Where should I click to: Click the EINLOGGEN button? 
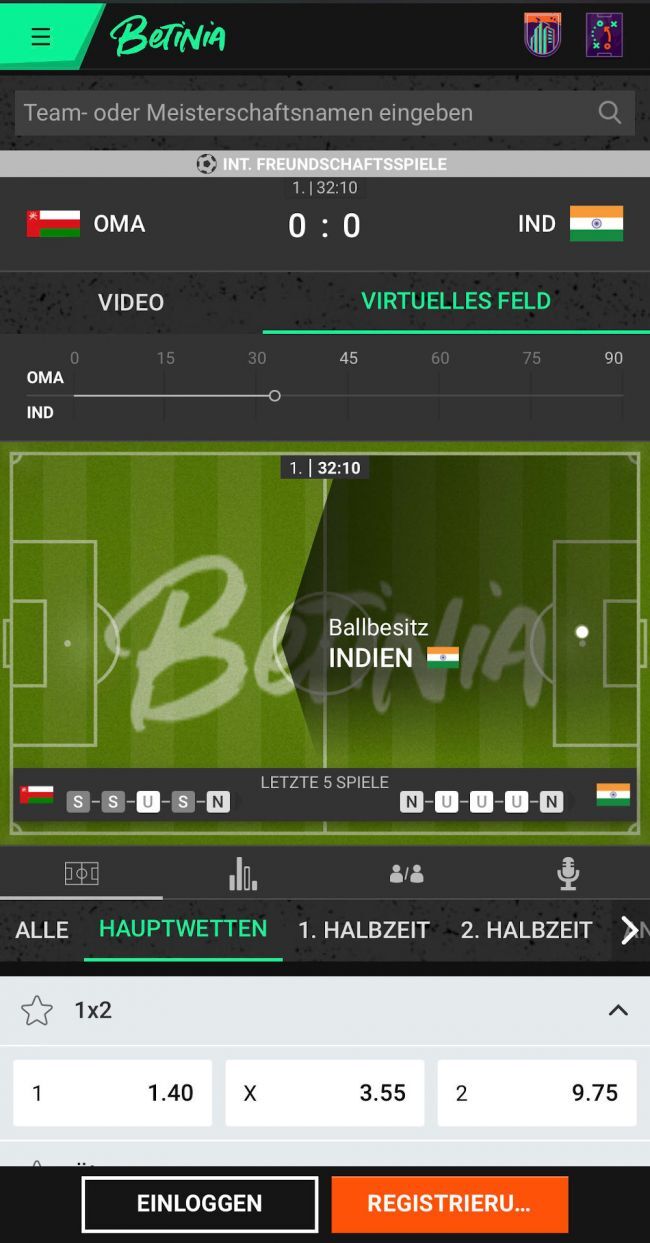click(x=200, y=1204)
